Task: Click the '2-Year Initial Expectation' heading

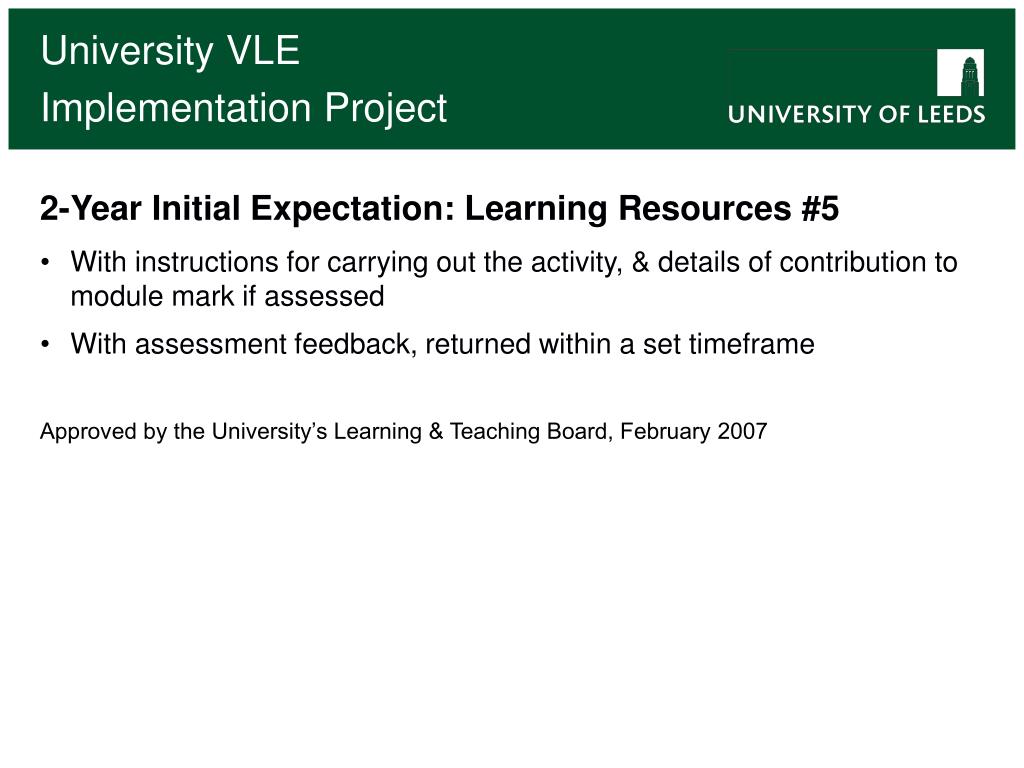Action: coord(248,208)
